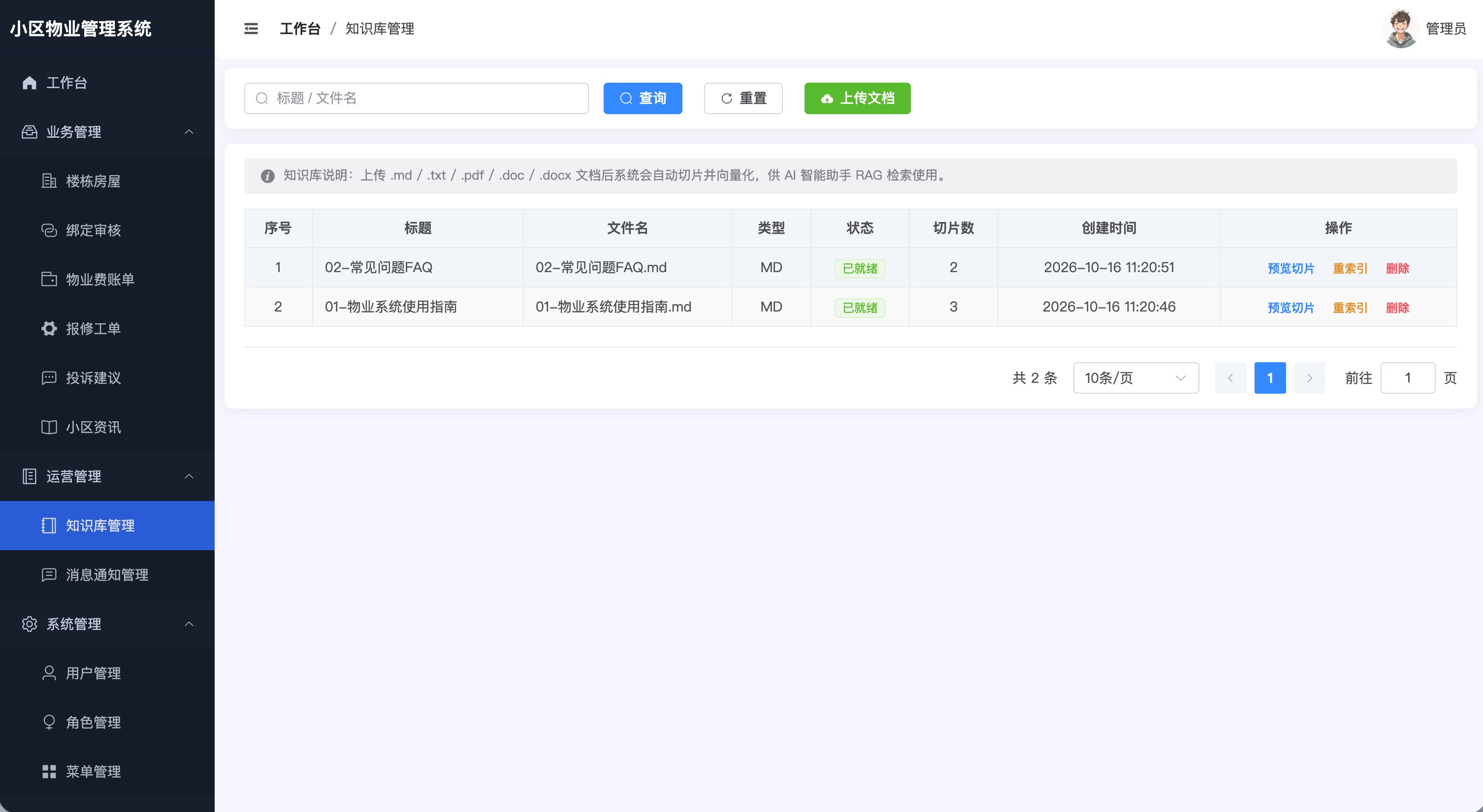
Task: Click the 知识库管理 notebook icon
Action: (x=49, y=526)
